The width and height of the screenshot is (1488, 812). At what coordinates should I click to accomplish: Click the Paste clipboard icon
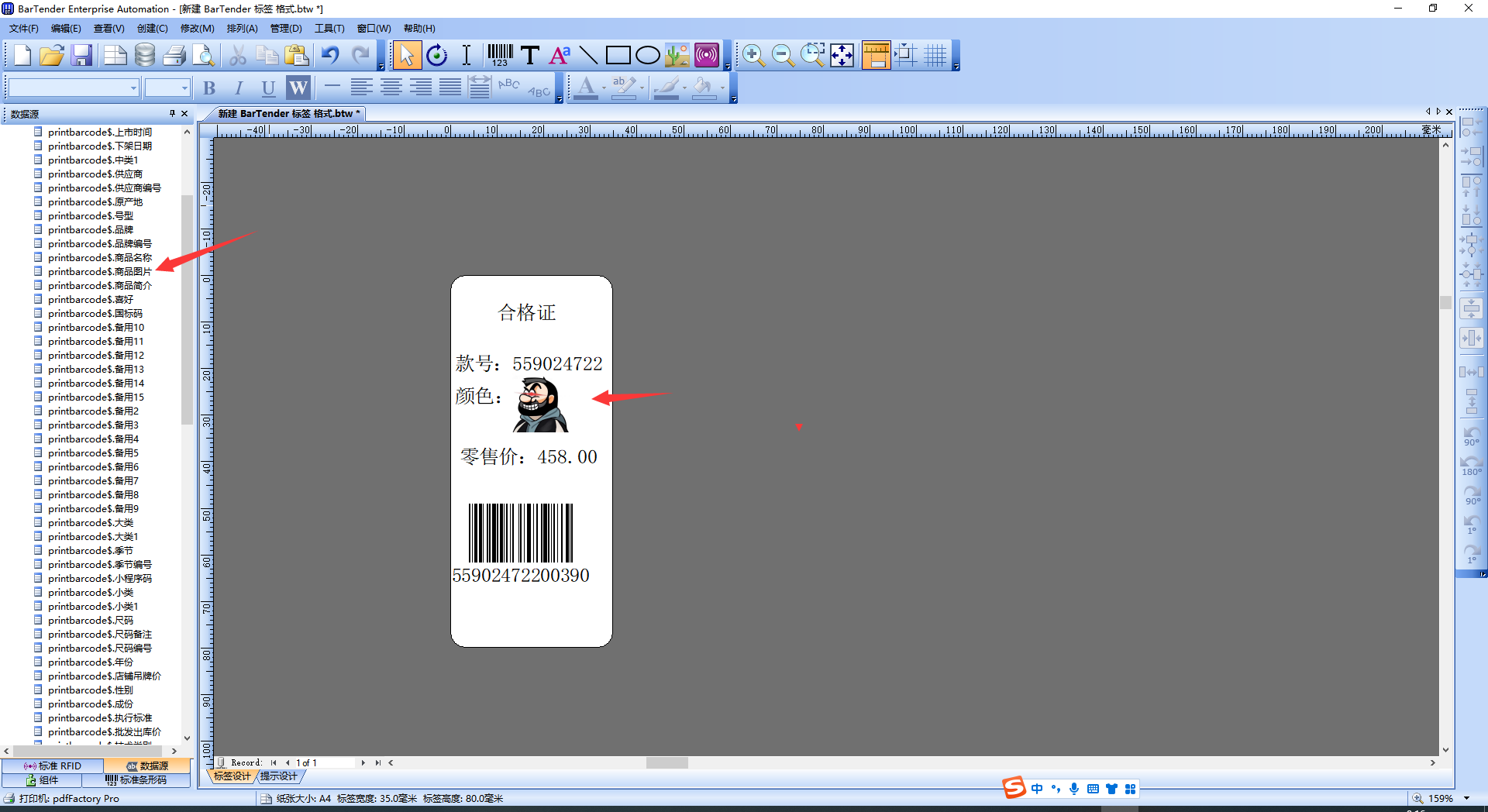tap(297, 56)
